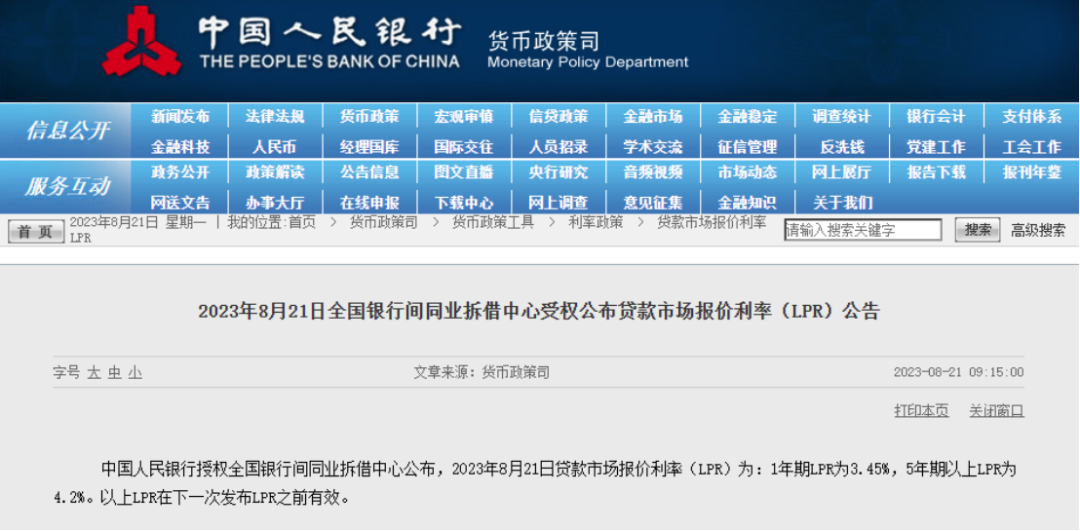The height and width of the screenshot is (531, 1080).
Task: Follow the 贷款市场报价利率 LPR breadcrumb link
Action: 712,222
